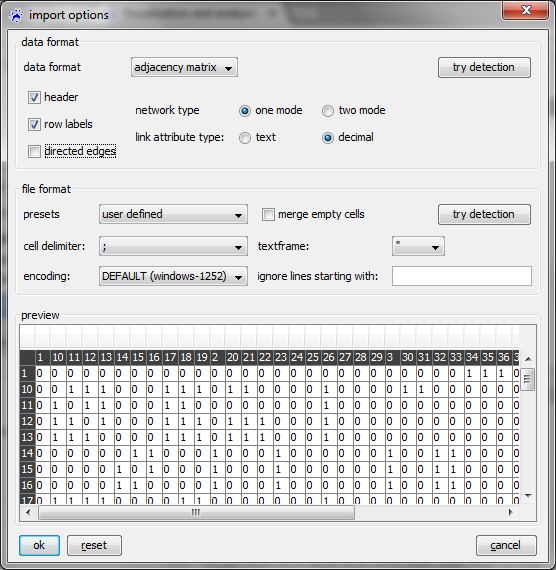Enable the directed edges checkbox

(35, 151)
